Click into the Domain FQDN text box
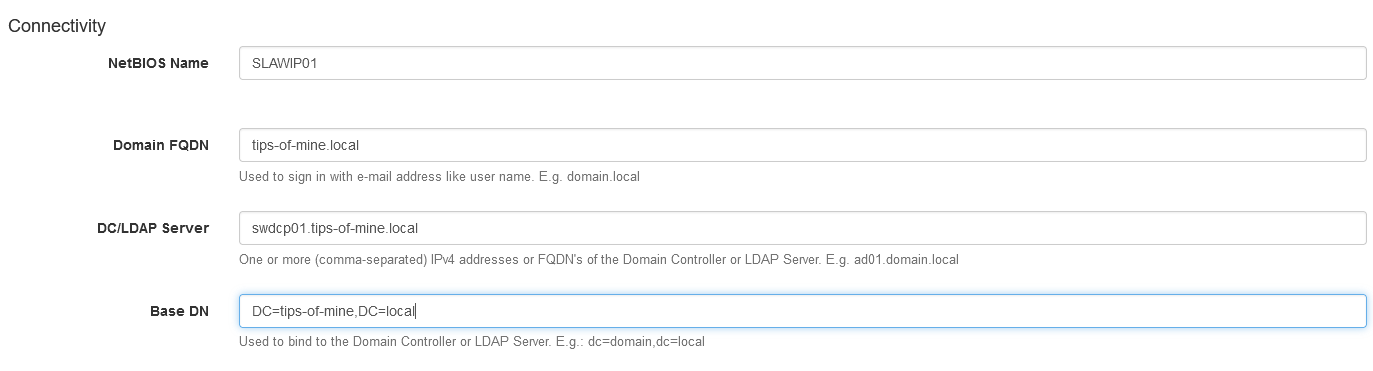The image size is (1373, 371). point(803,145)
